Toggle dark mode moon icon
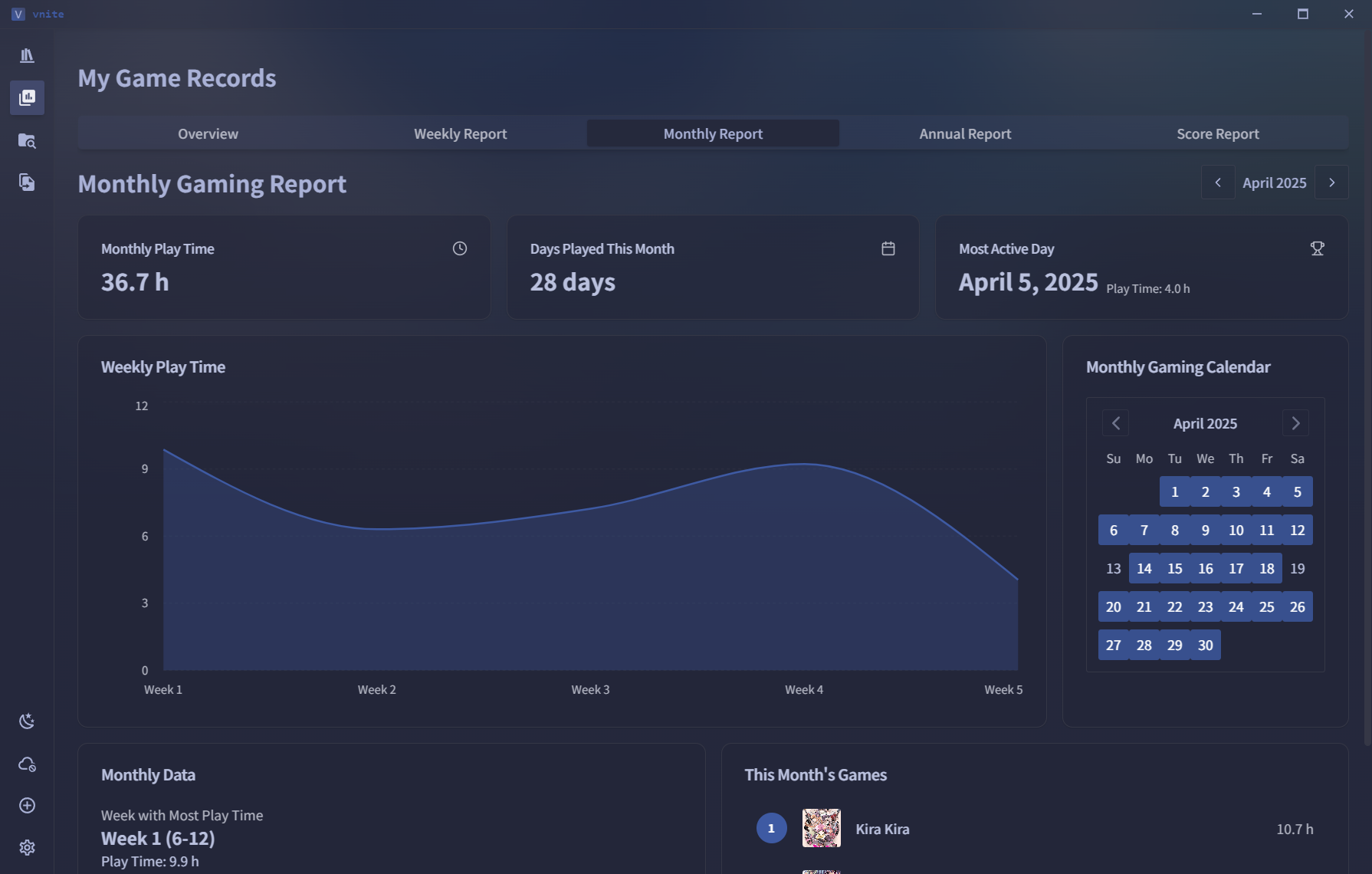The width and height of the screenshot is (1372, 874). (27, 721)
